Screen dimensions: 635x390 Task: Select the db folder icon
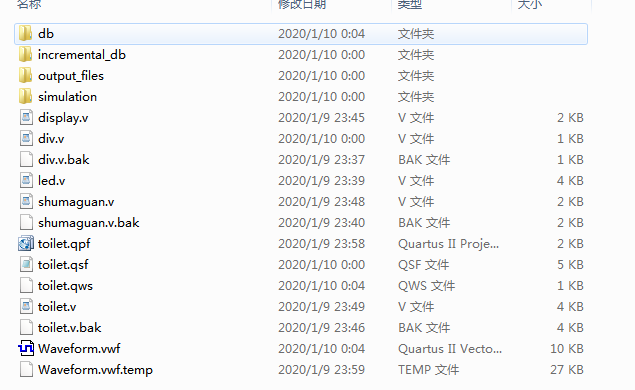pos(26,34)
